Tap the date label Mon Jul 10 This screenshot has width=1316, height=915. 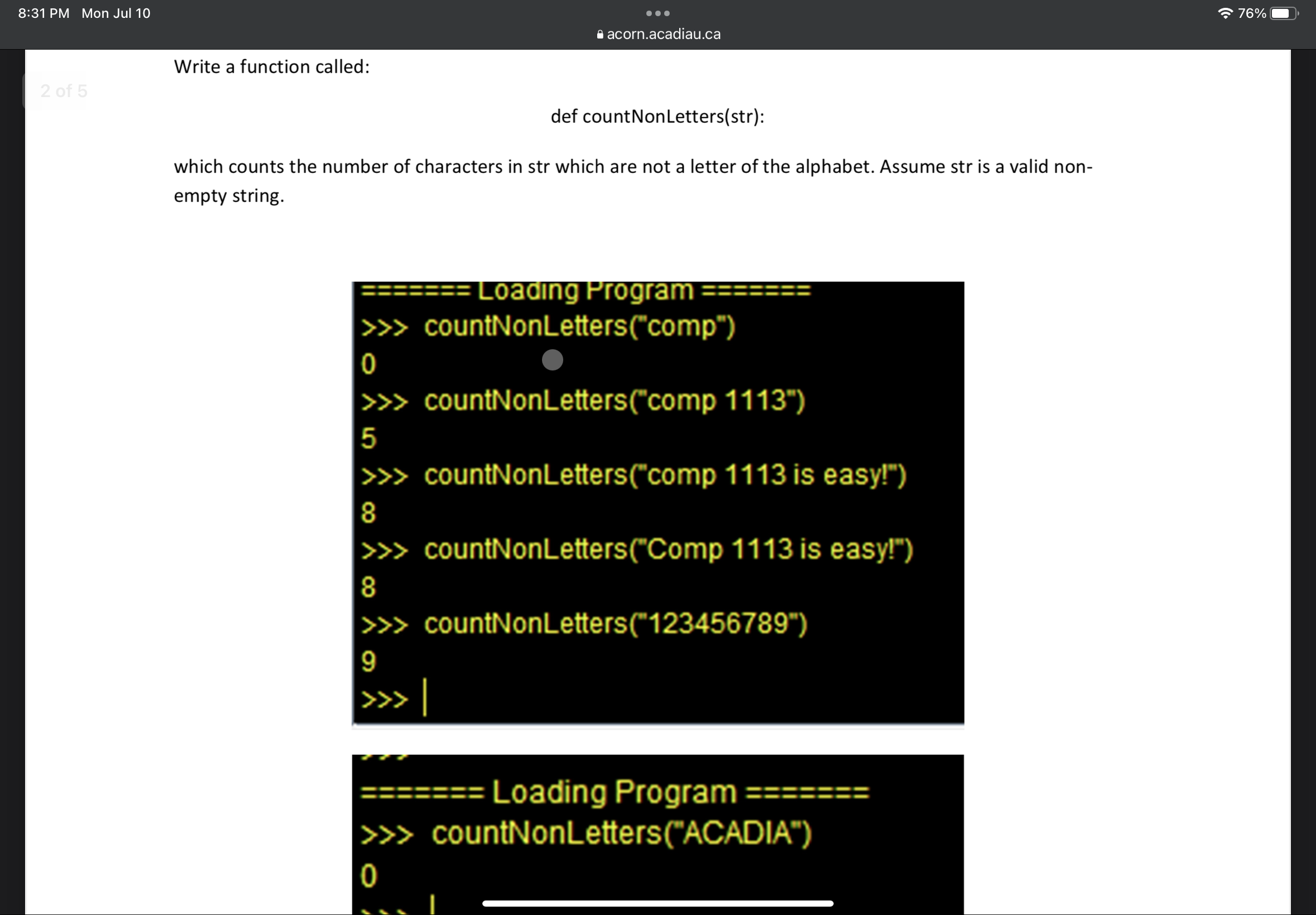(115, 13)
